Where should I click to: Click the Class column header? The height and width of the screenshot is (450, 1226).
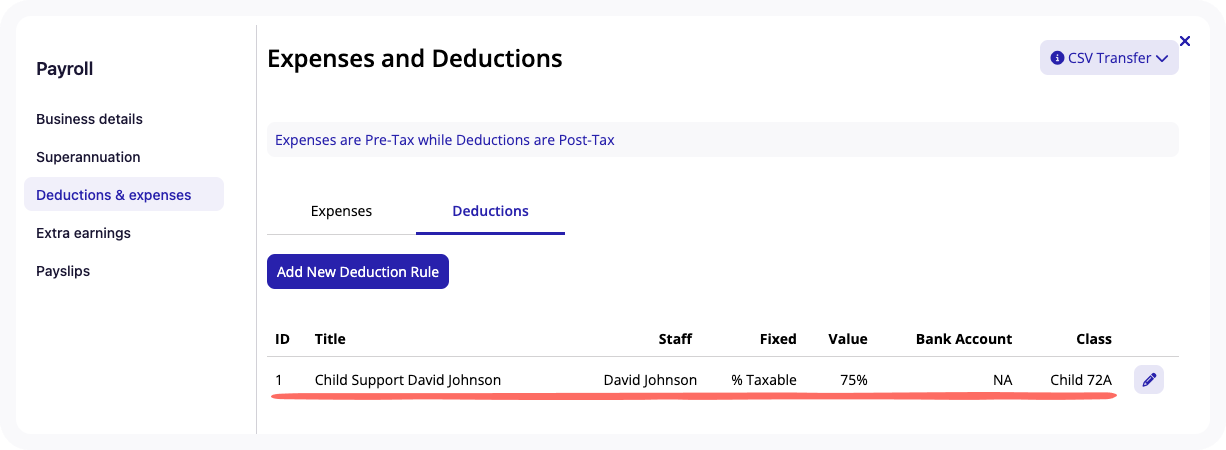[1094, 339]
